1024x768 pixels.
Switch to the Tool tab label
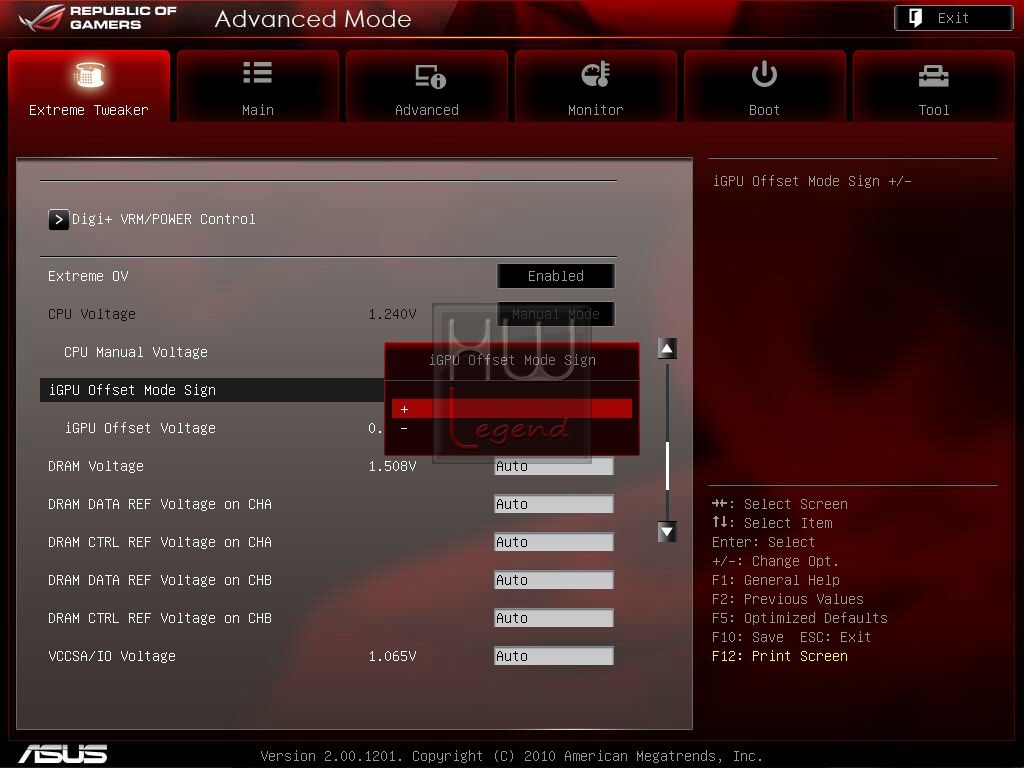(x=933, y=110)
